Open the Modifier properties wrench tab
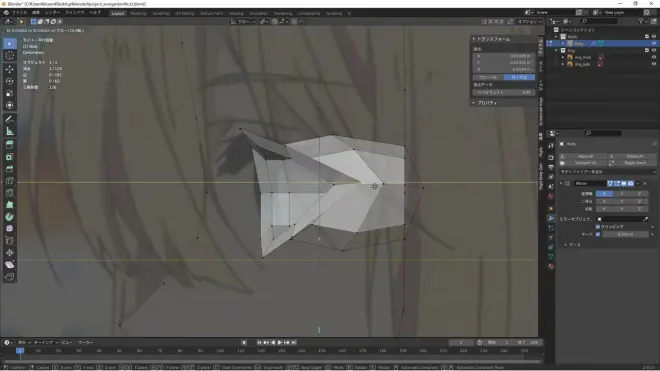This screenshot has width=660, height=371. (551, 218)
